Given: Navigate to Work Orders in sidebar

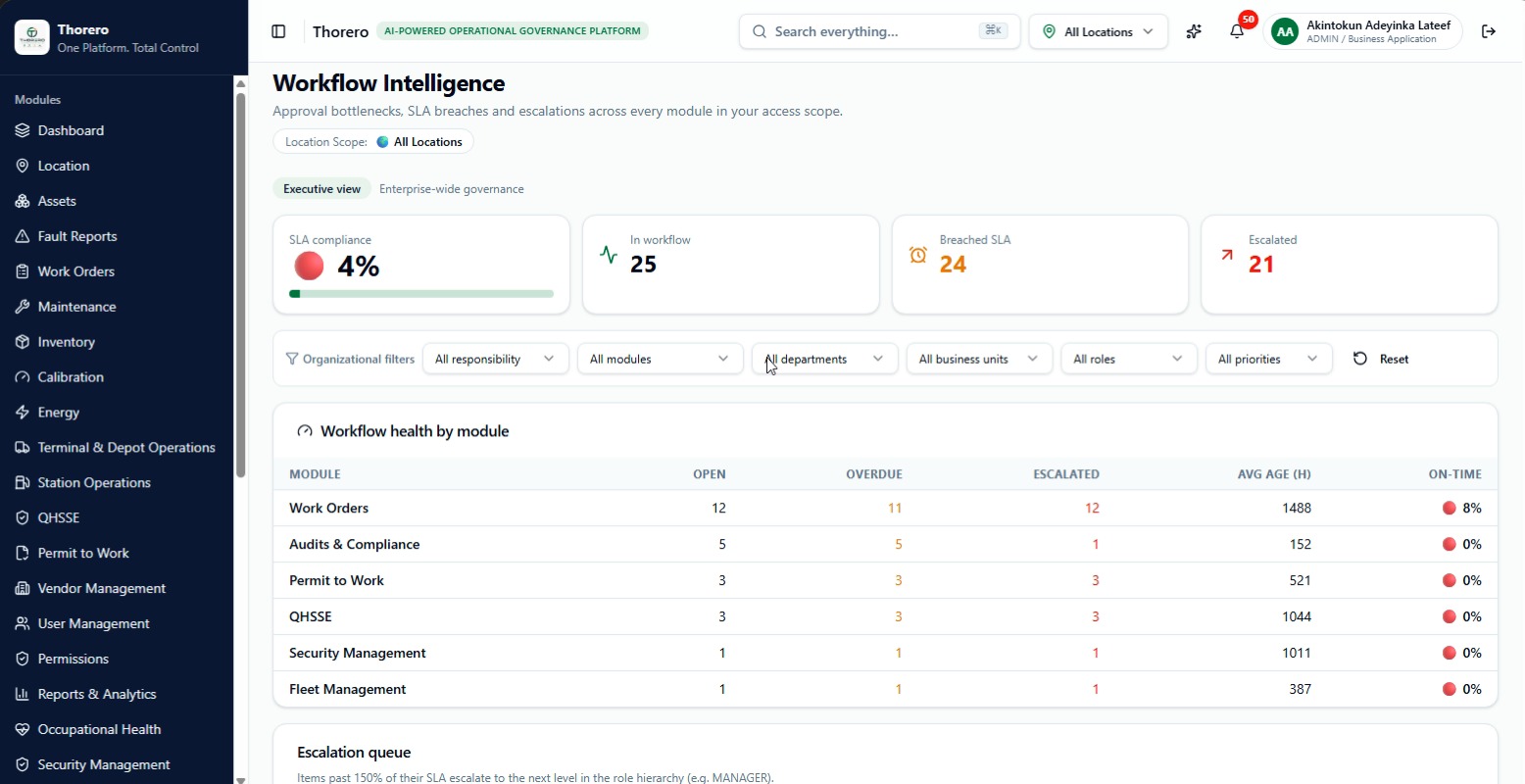Looking at the screenshot, I should pos(76,271).
